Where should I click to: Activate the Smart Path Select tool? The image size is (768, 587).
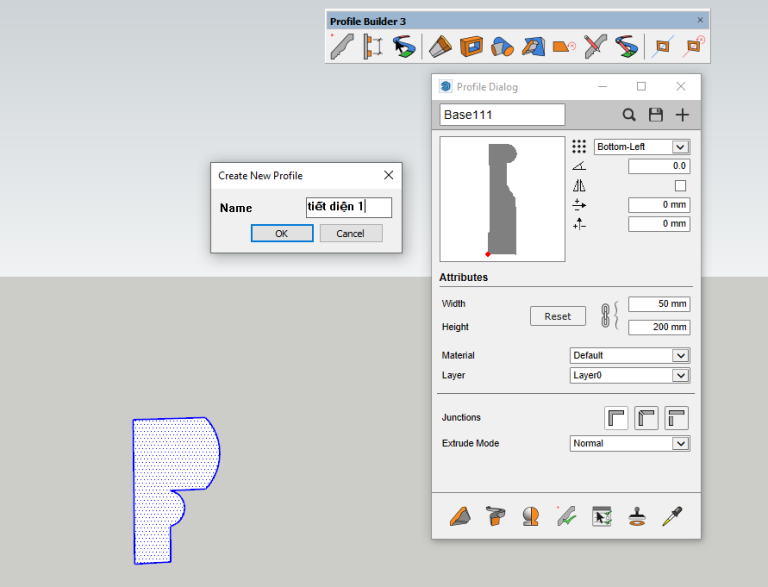click(404, 47)
